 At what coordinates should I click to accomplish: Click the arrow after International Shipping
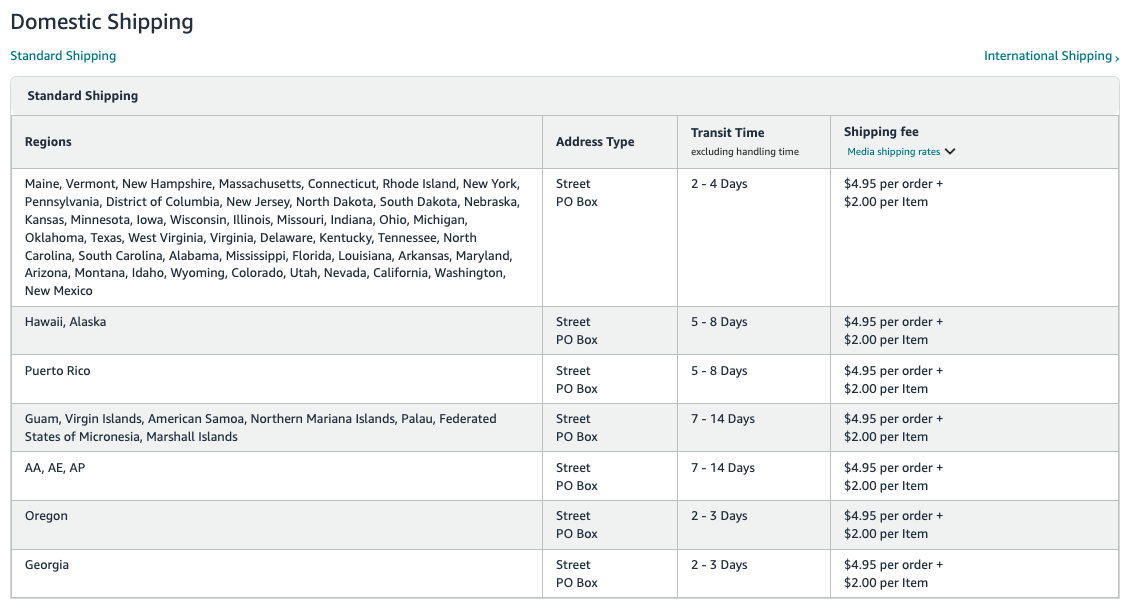[x=1116, y=58]
